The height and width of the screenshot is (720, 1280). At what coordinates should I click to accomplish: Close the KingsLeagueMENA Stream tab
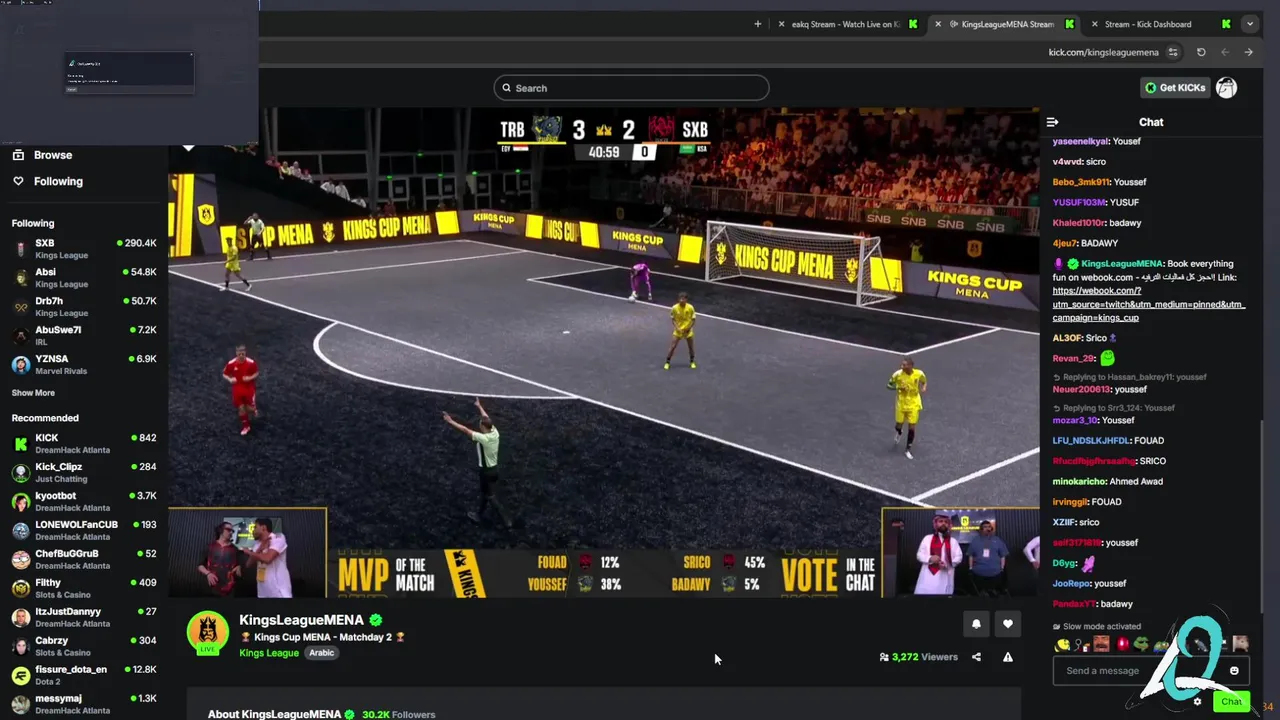click(937, 24)
